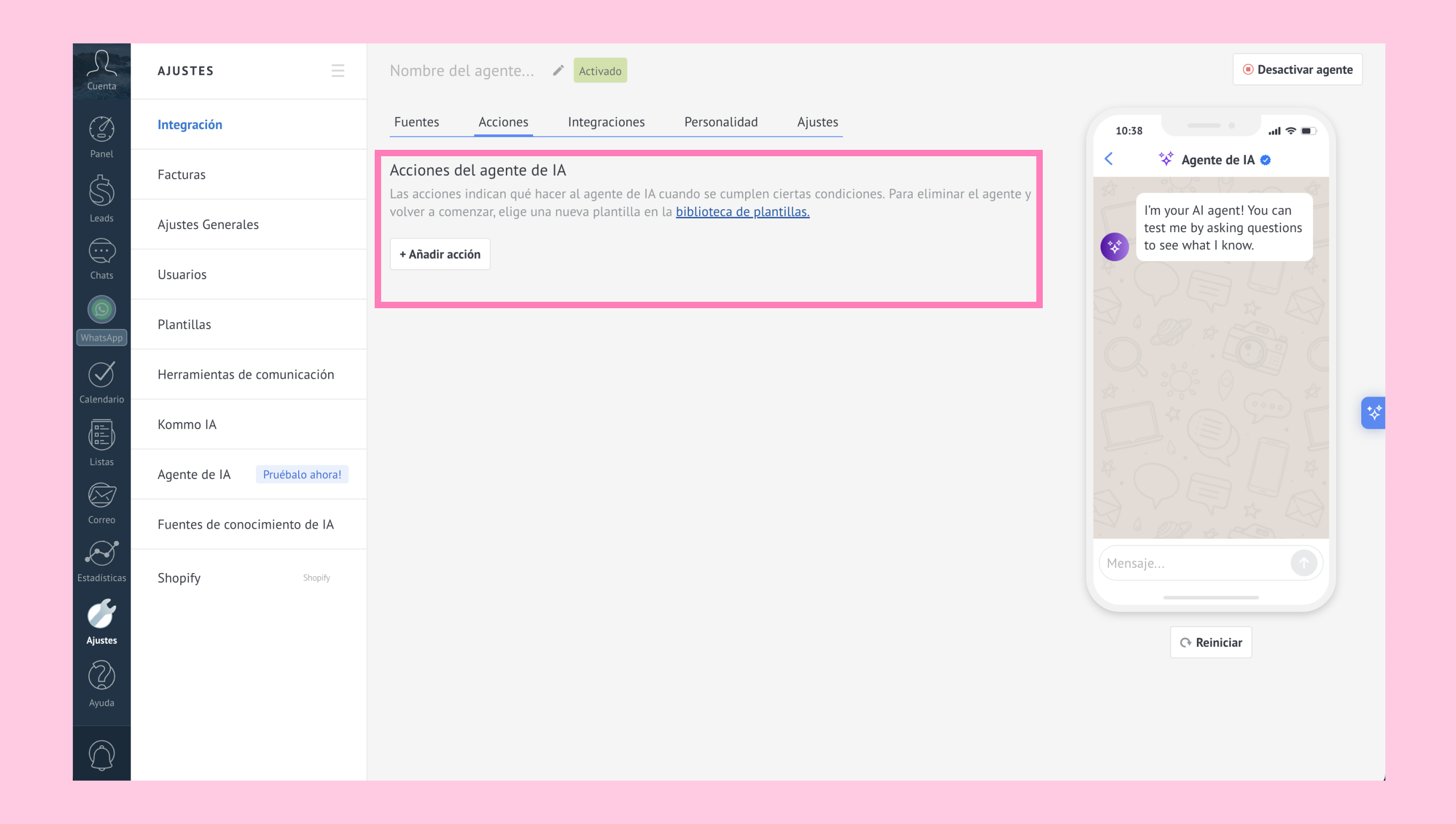Image resolution: width=1456 pixels, height=824 pixels.
Task: Open Herramientas de comunicación menu item
Action: [248, 375]
